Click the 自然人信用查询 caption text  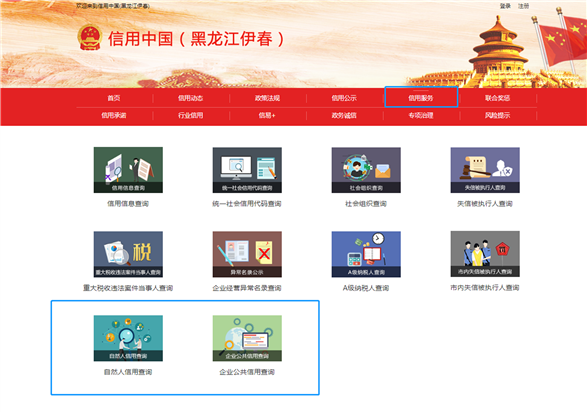128,372
